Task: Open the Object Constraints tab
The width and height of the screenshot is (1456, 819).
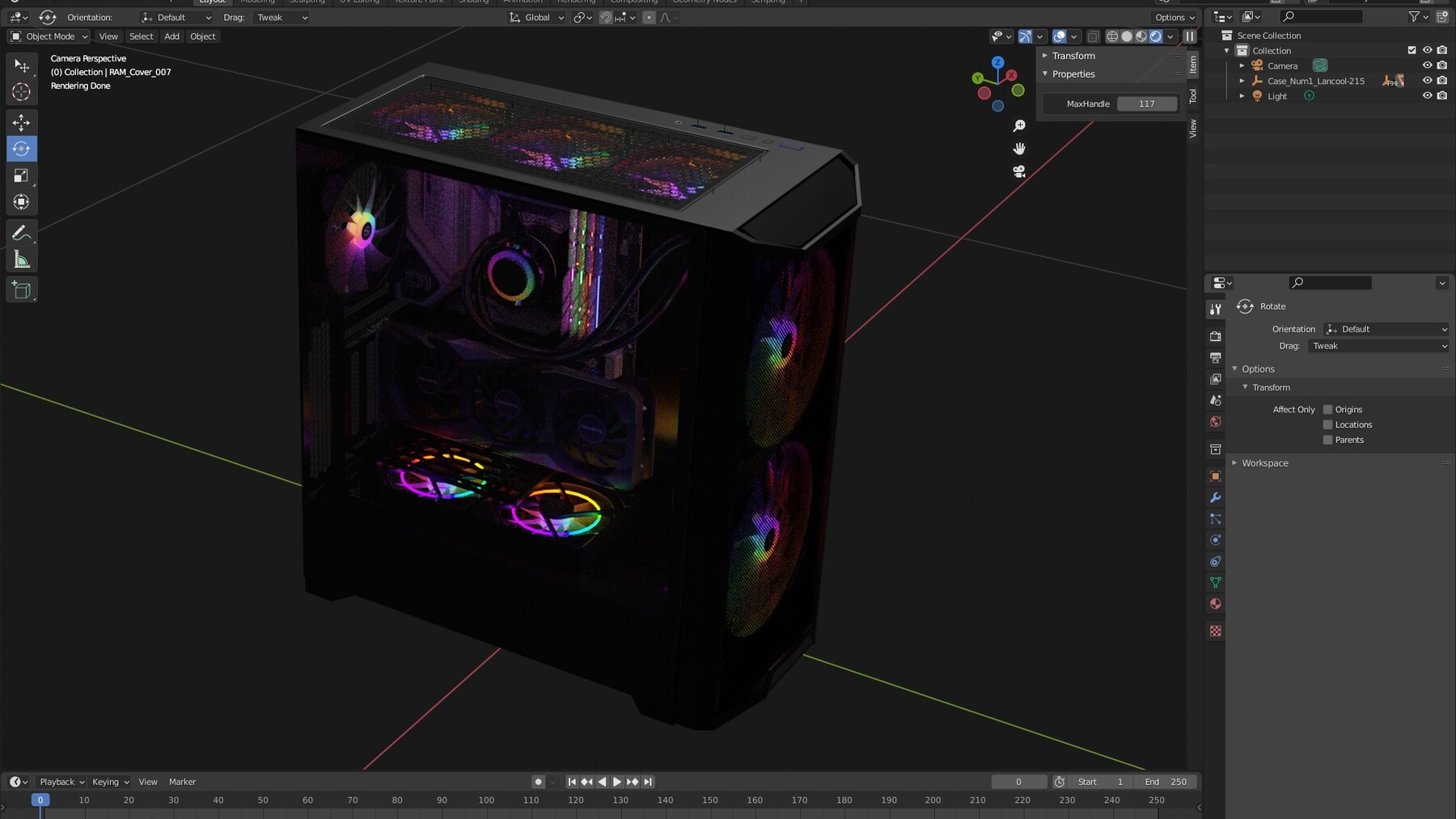Action: coord(1215,561)
